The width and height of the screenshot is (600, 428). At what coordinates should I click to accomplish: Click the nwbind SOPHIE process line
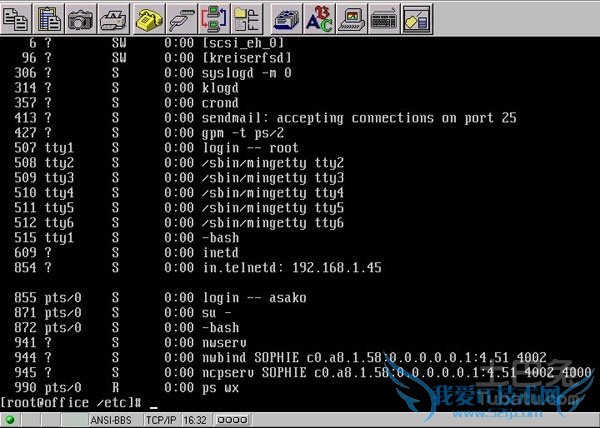coord(280,357)
